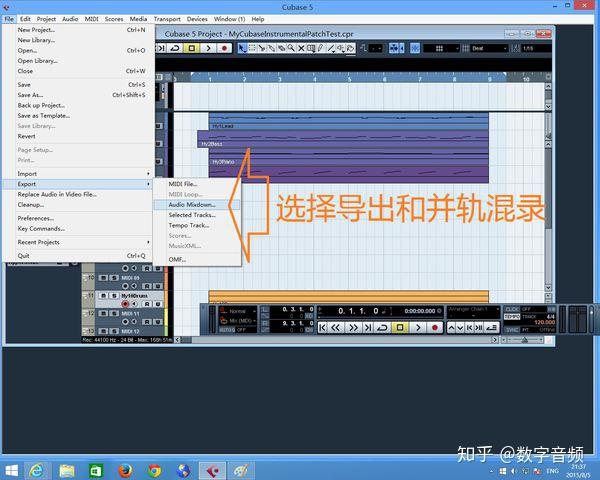
Task: Click Record in project toolbar
Action: (x=224, y=48)
